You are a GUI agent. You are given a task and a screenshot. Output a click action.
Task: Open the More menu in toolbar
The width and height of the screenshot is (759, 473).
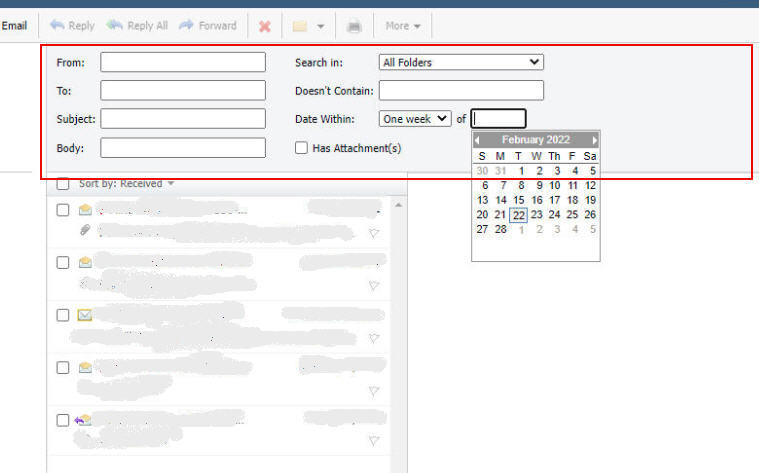click(x=403, y=26)
